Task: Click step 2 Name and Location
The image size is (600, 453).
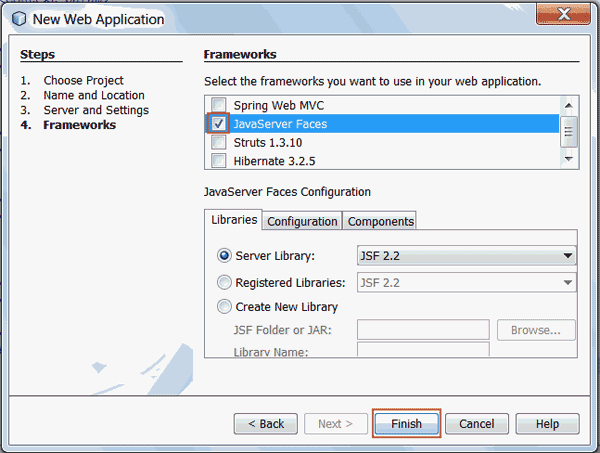Action: (x=94, y=95)
